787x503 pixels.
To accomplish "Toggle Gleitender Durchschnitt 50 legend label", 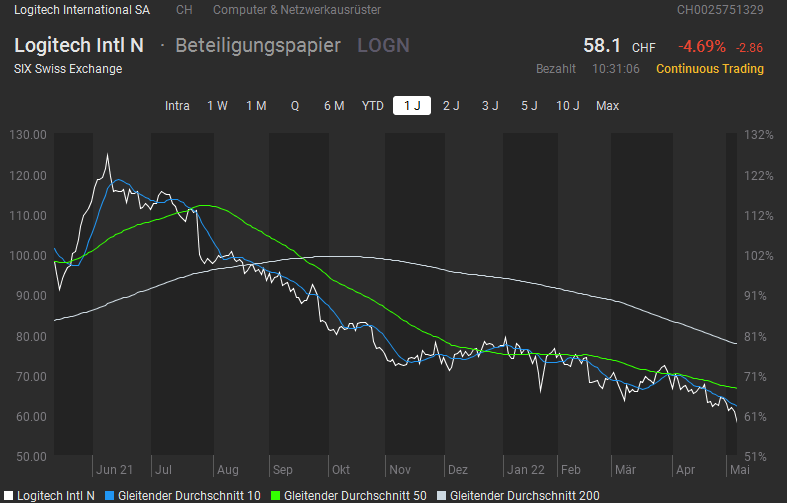I will [355, 496].
